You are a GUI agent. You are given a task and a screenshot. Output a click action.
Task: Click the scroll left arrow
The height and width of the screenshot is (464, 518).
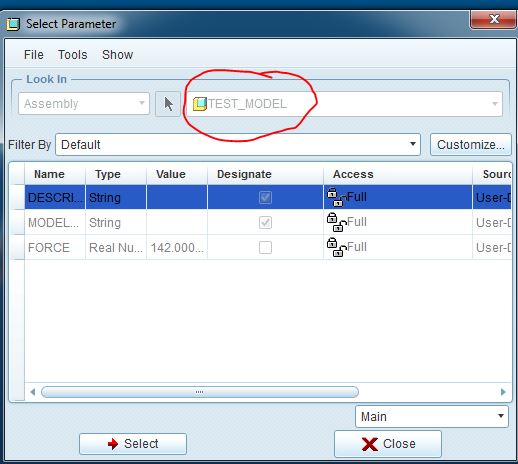33,392
